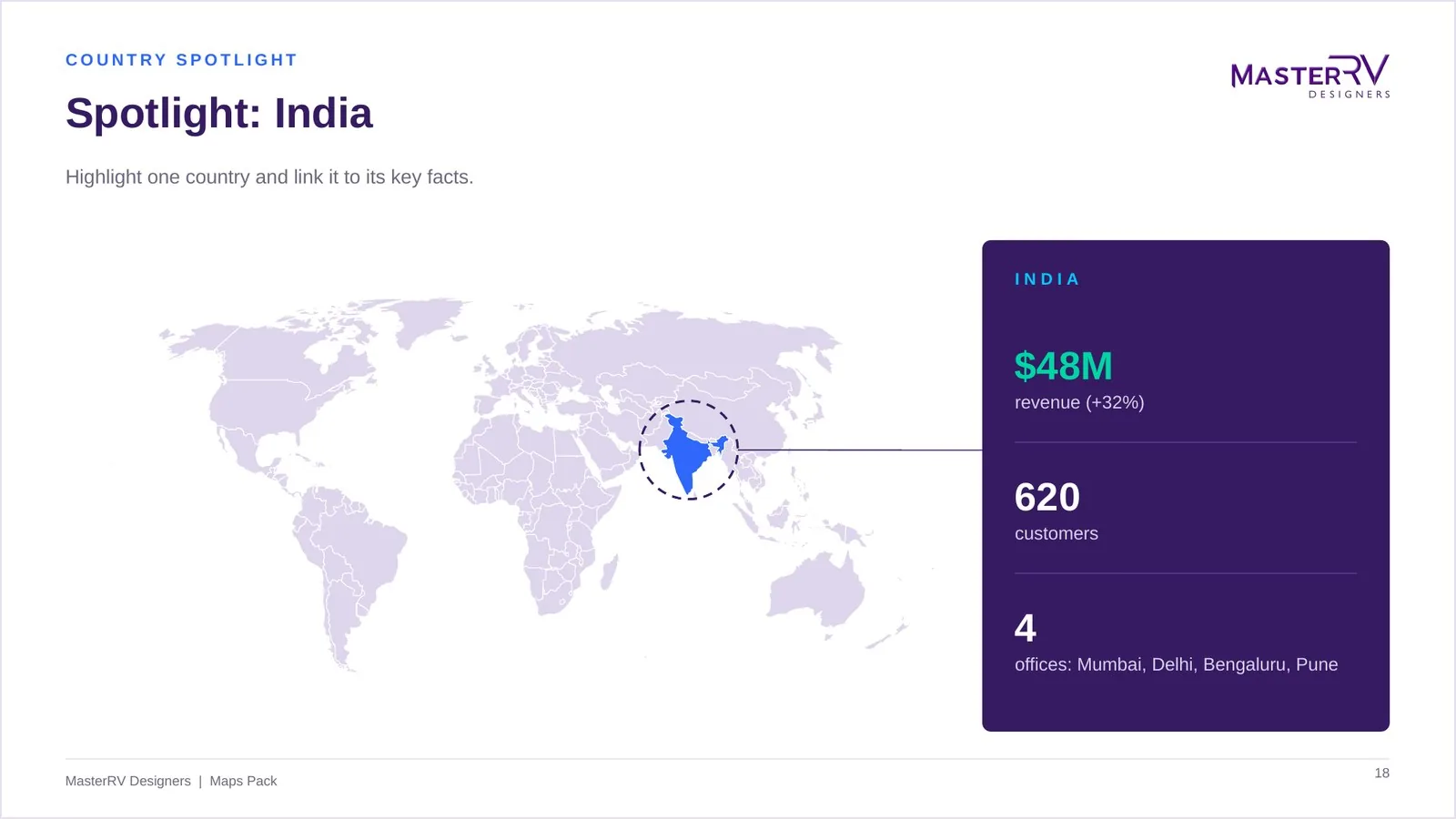Click the MasterRV Designers logo
This screenshot has height=819, width=1456.
click(x=1310, y=76)
